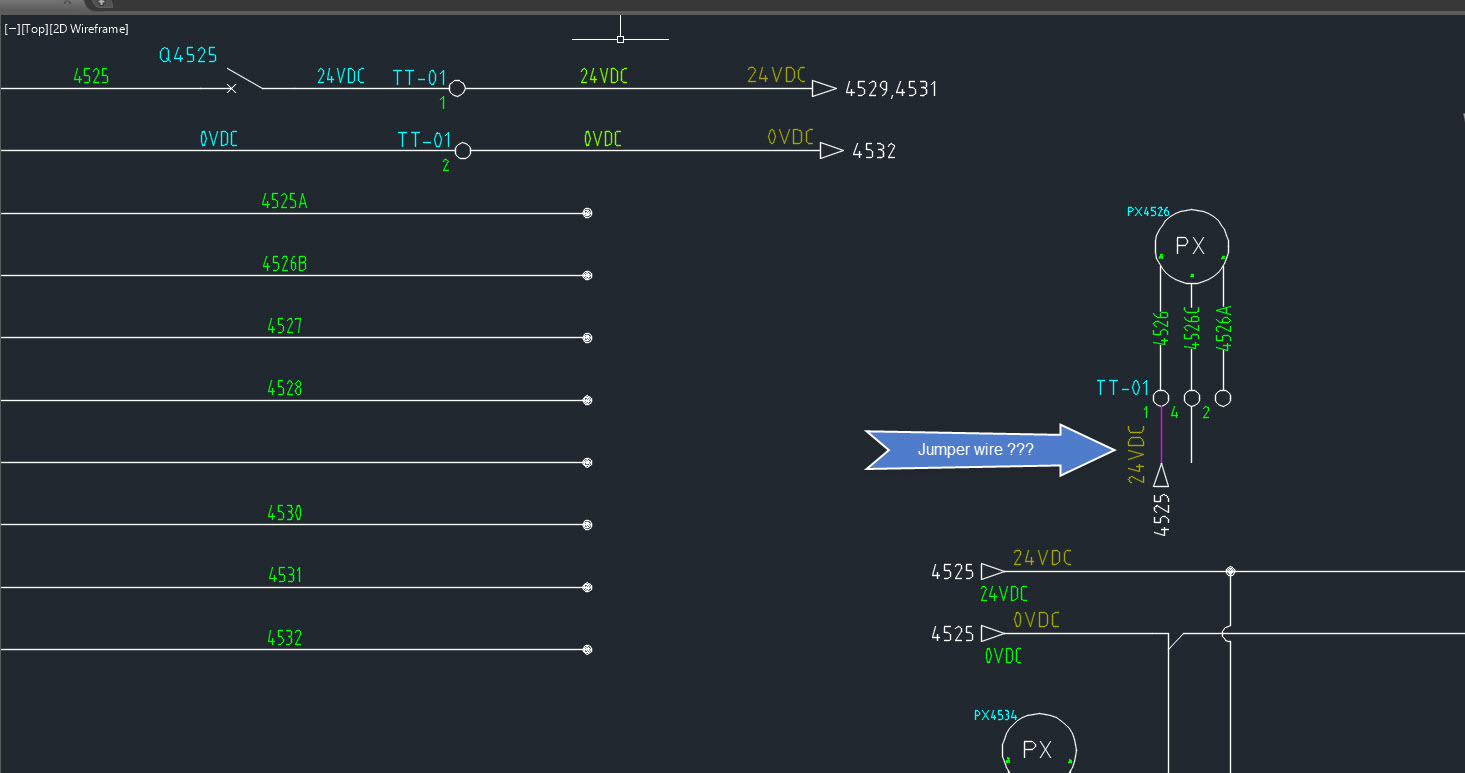This screenshot has width=1465, height=773.
Task: Click the 4532 wire destination arrow
Action: (x=831, y=150)
